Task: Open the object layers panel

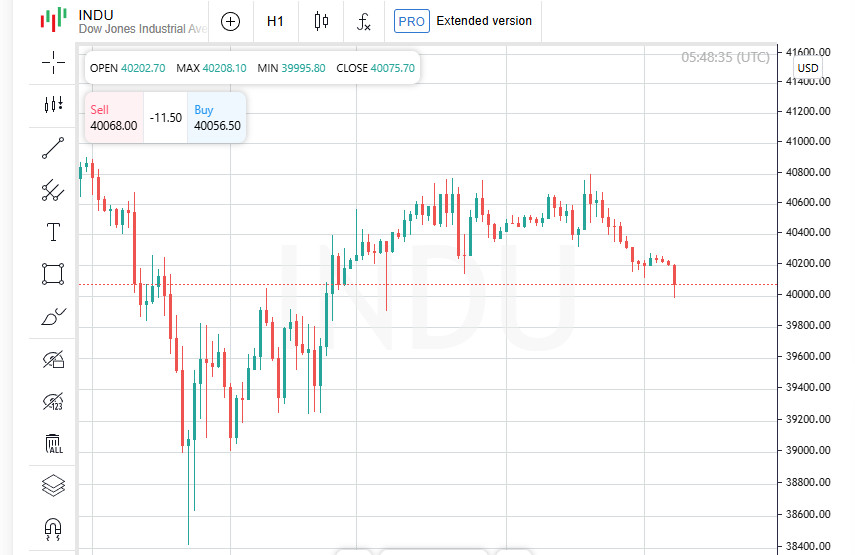Action: coord(53,485)
